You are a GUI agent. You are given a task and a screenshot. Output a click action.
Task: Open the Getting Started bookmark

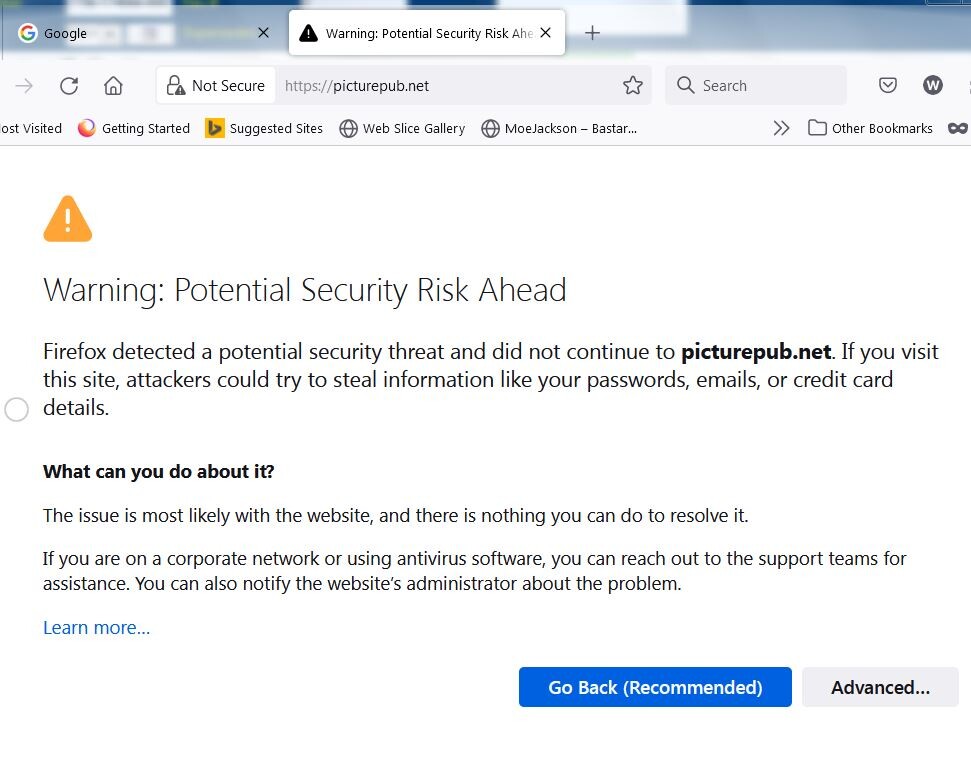click(x=134, y=128)
